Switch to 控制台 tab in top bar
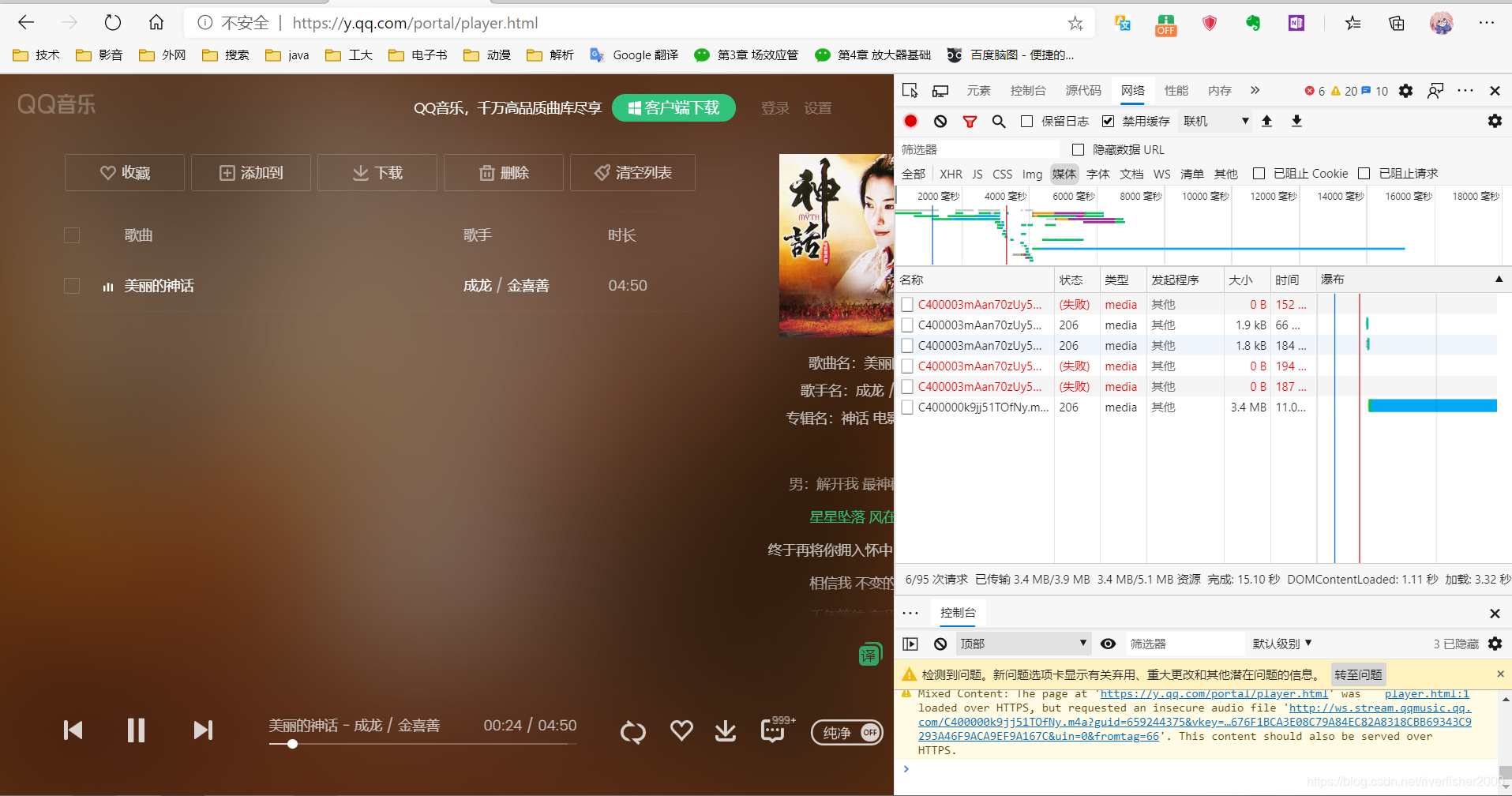This screenshot has width=1512, height=796. [1028, 91]
